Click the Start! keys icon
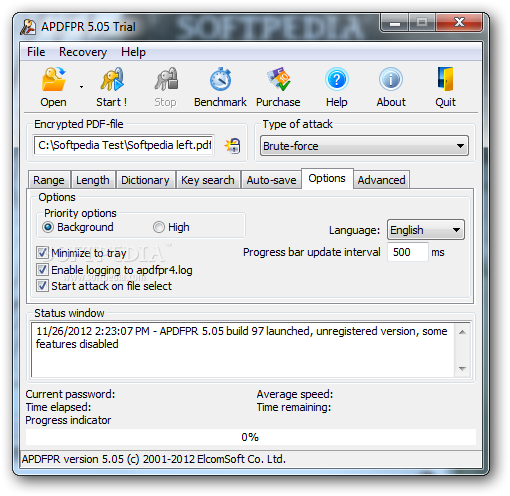The height and width of the screenshot is (496, 510). 112,79
